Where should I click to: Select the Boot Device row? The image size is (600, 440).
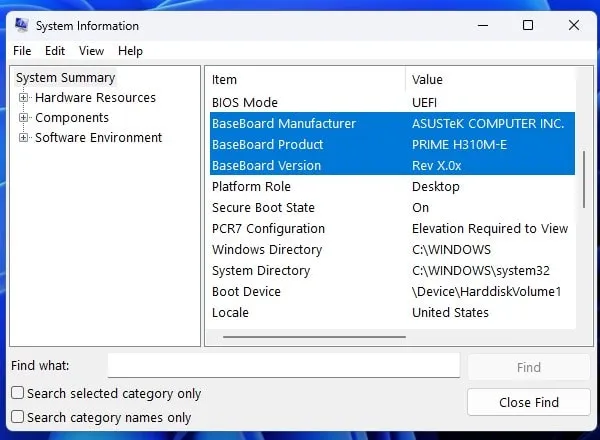[x=392, y=292]
